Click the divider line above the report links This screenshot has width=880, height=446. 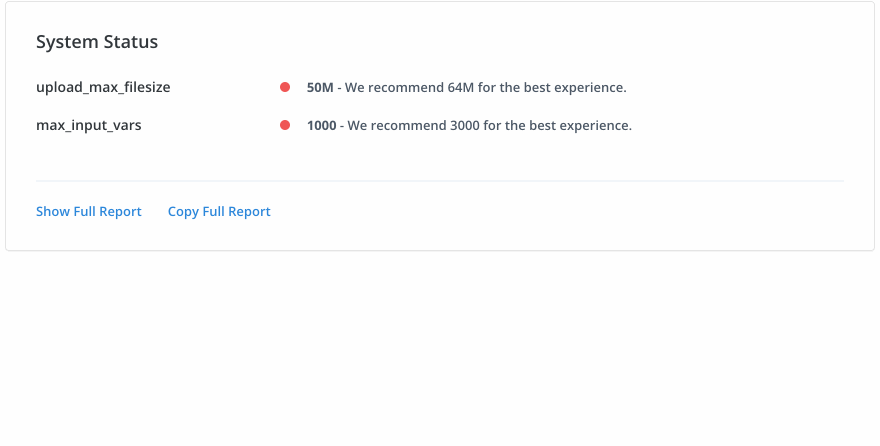(440, 181)
